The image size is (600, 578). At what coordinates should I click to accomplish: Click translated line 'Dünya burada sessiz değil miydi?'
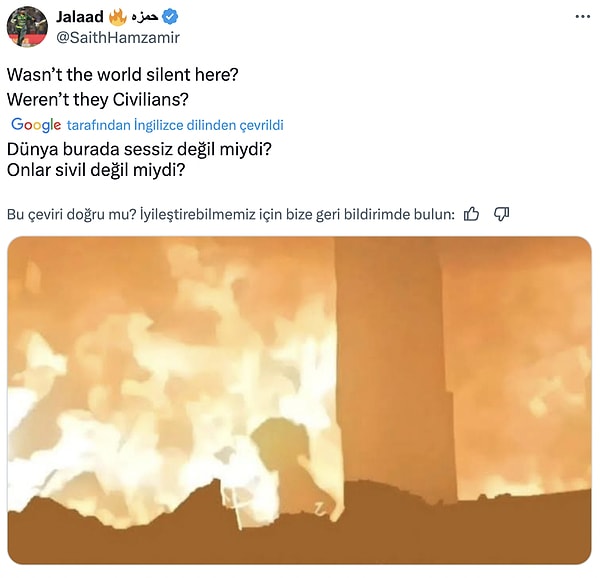coord(140,149)
